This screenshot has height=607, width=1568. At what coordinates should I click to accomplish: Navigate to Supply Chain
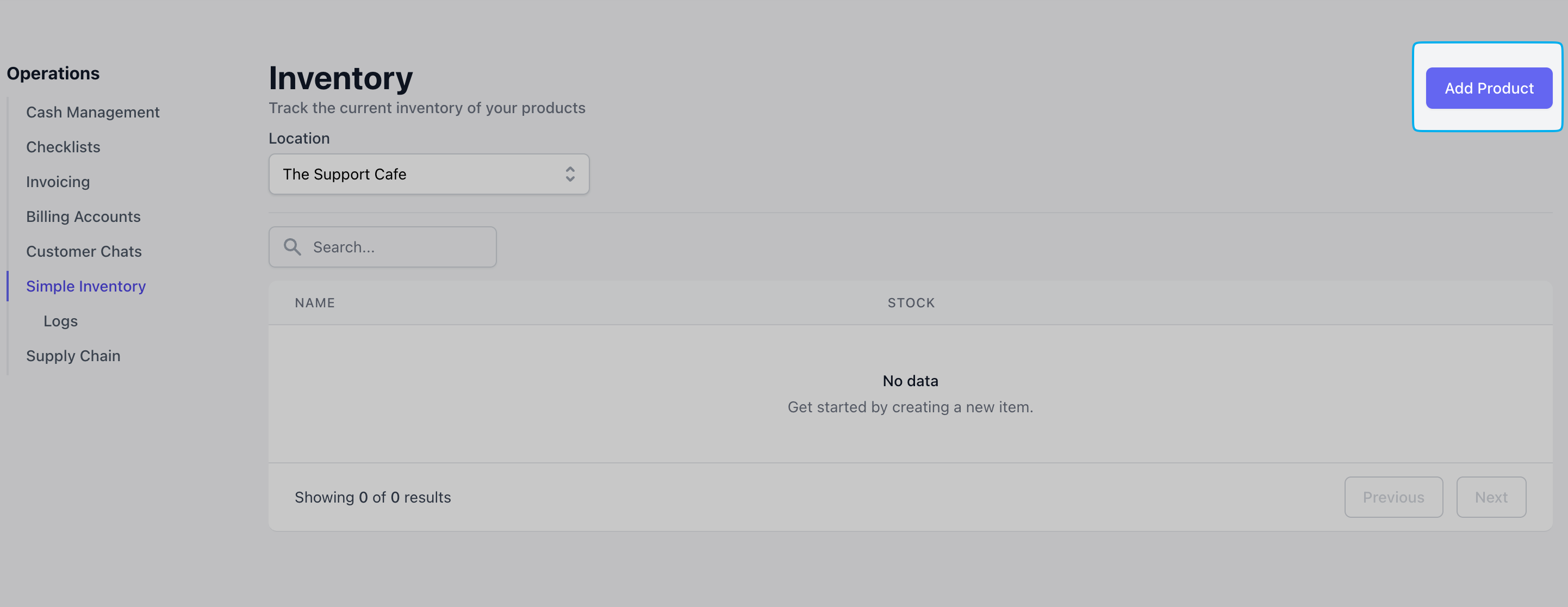pyautogui.click(x=73, y=356)
